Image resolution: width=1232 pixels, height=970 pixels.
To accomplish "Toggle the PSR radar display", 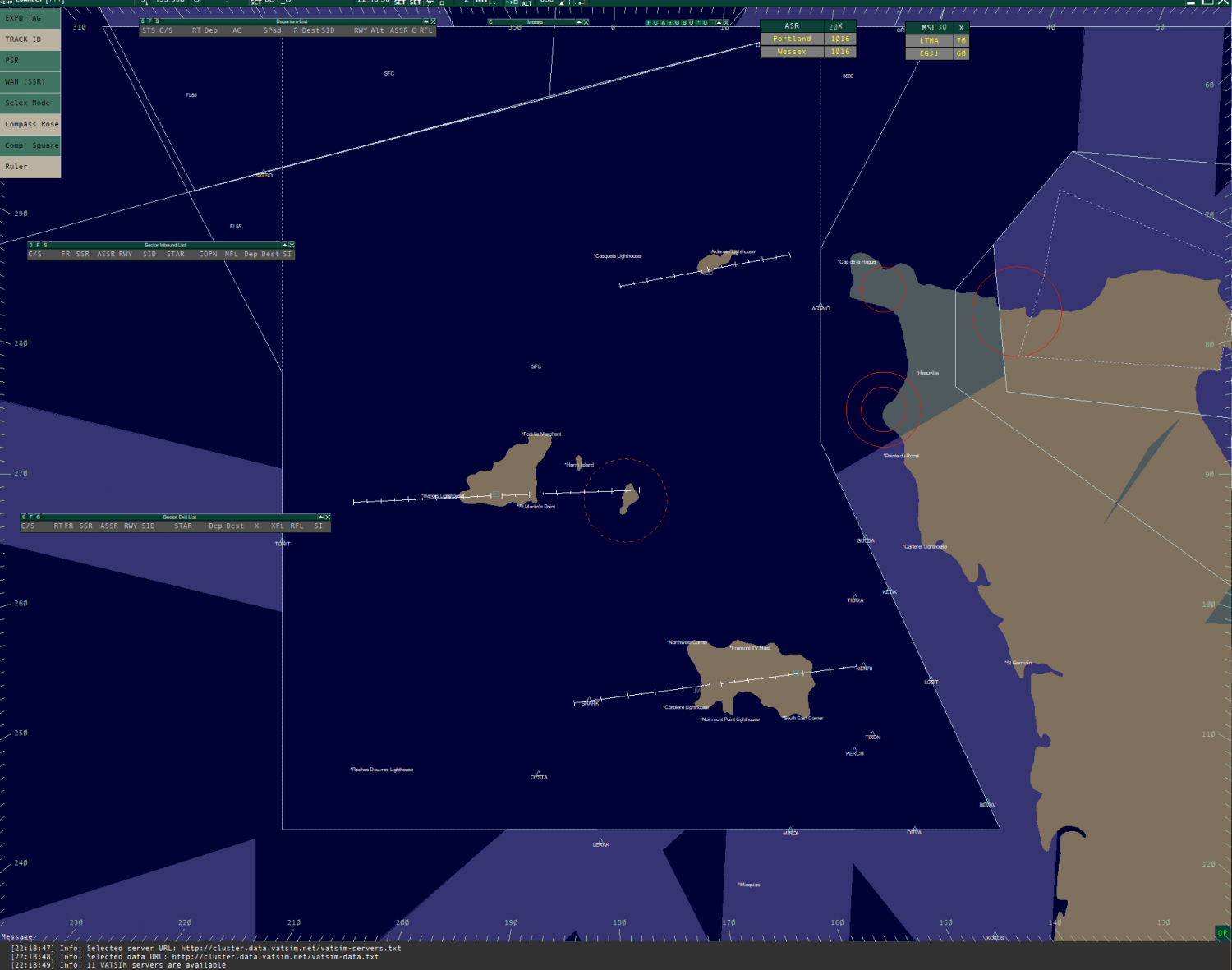I will point(30,61).
